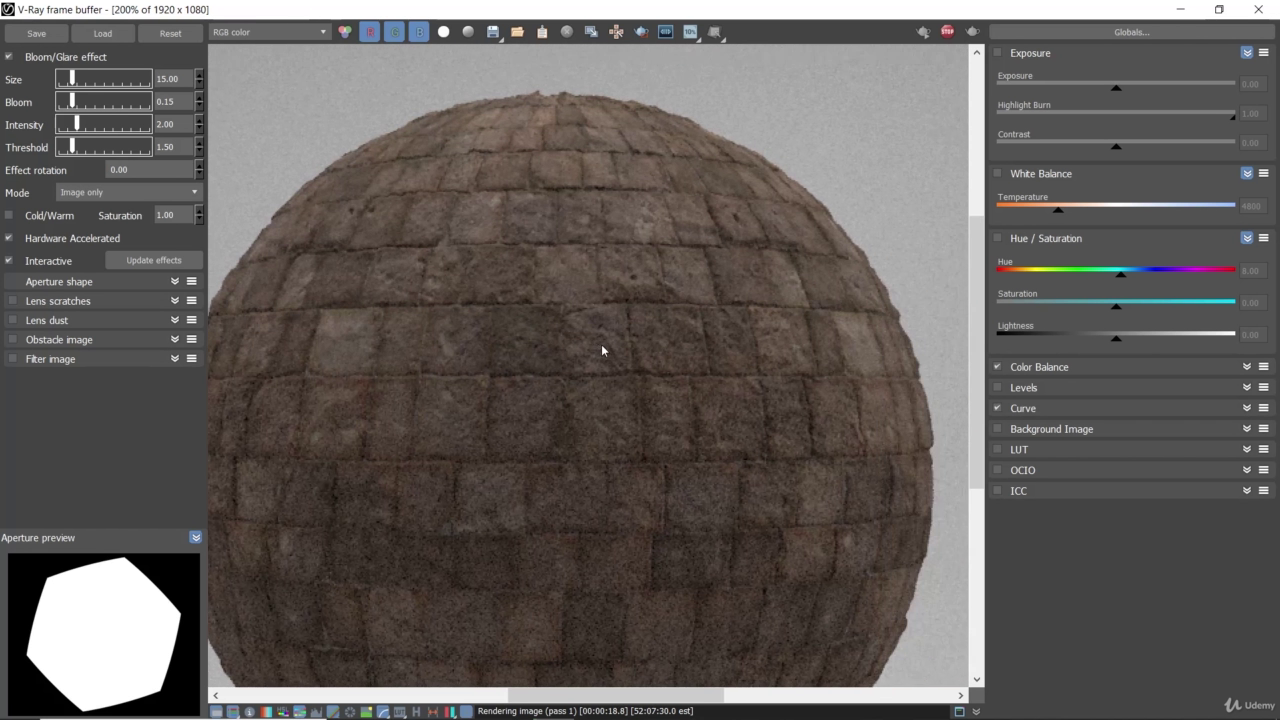
Task: Collapse the Aperture preview panel
Action: click(x=196, y=538)
